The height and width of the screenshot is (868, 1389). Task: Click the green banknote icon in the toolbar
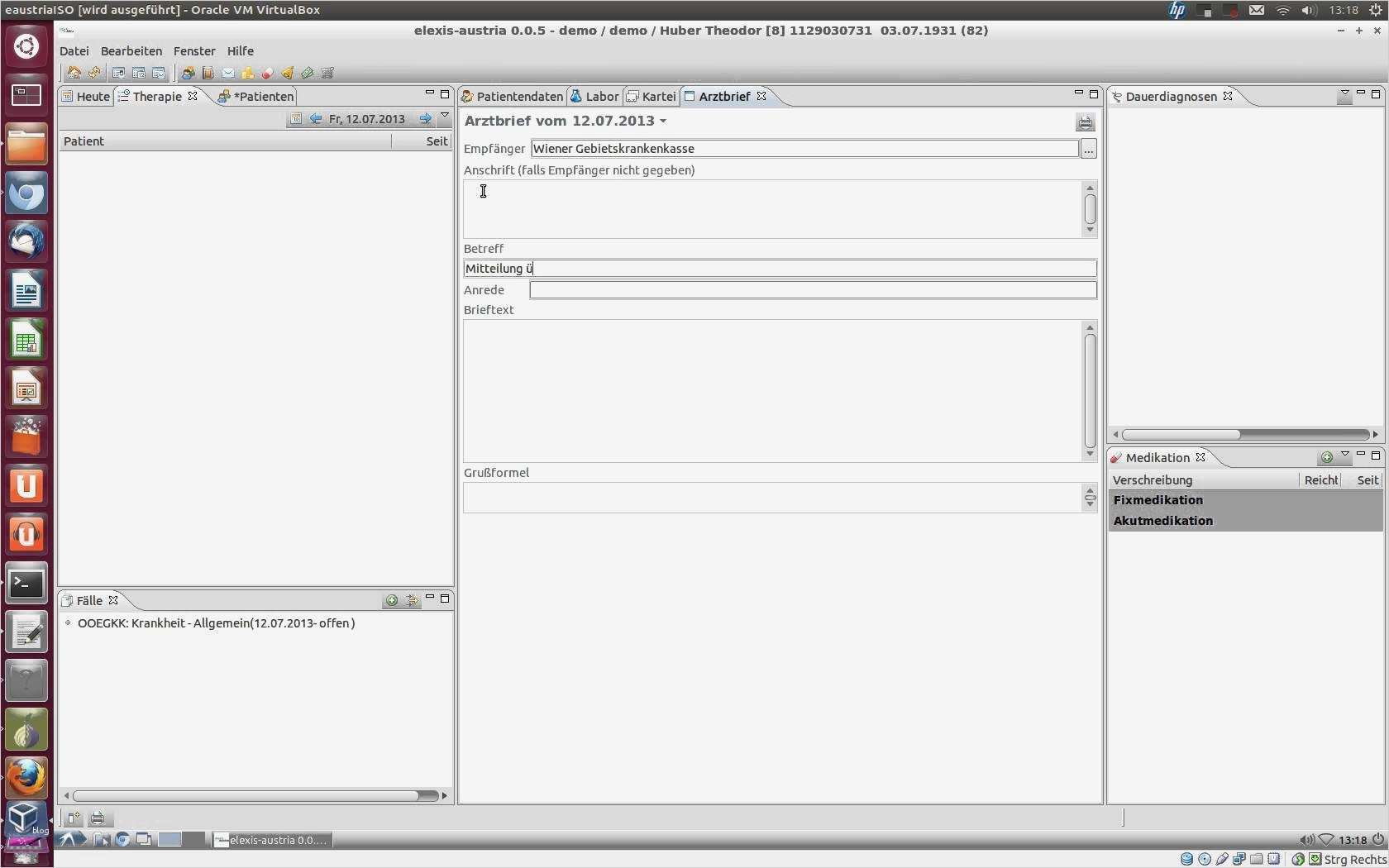coord(307,73)
